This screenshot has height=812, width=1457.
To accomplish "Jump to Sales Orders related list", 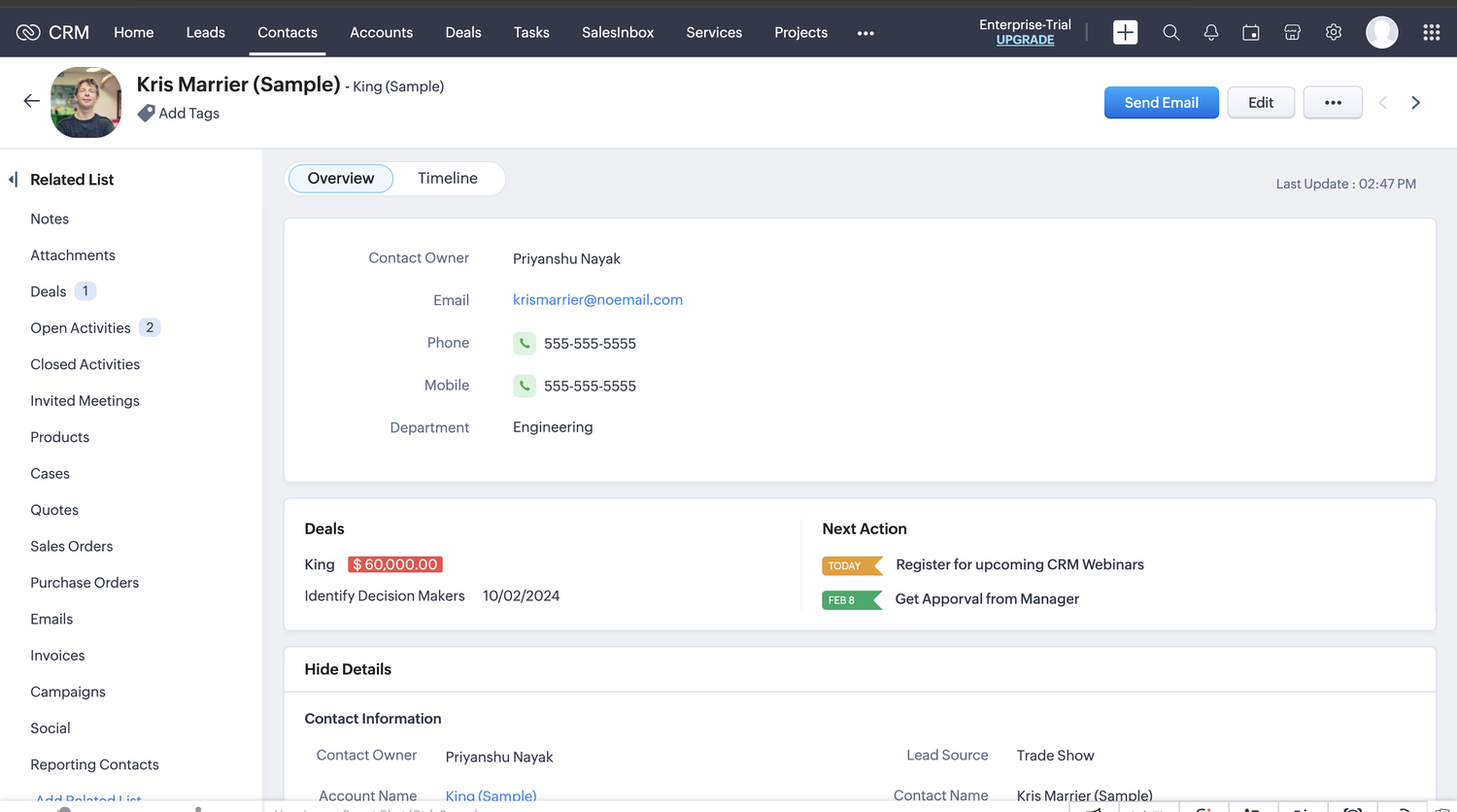I will pyautogui.click(x=72, y=547).
